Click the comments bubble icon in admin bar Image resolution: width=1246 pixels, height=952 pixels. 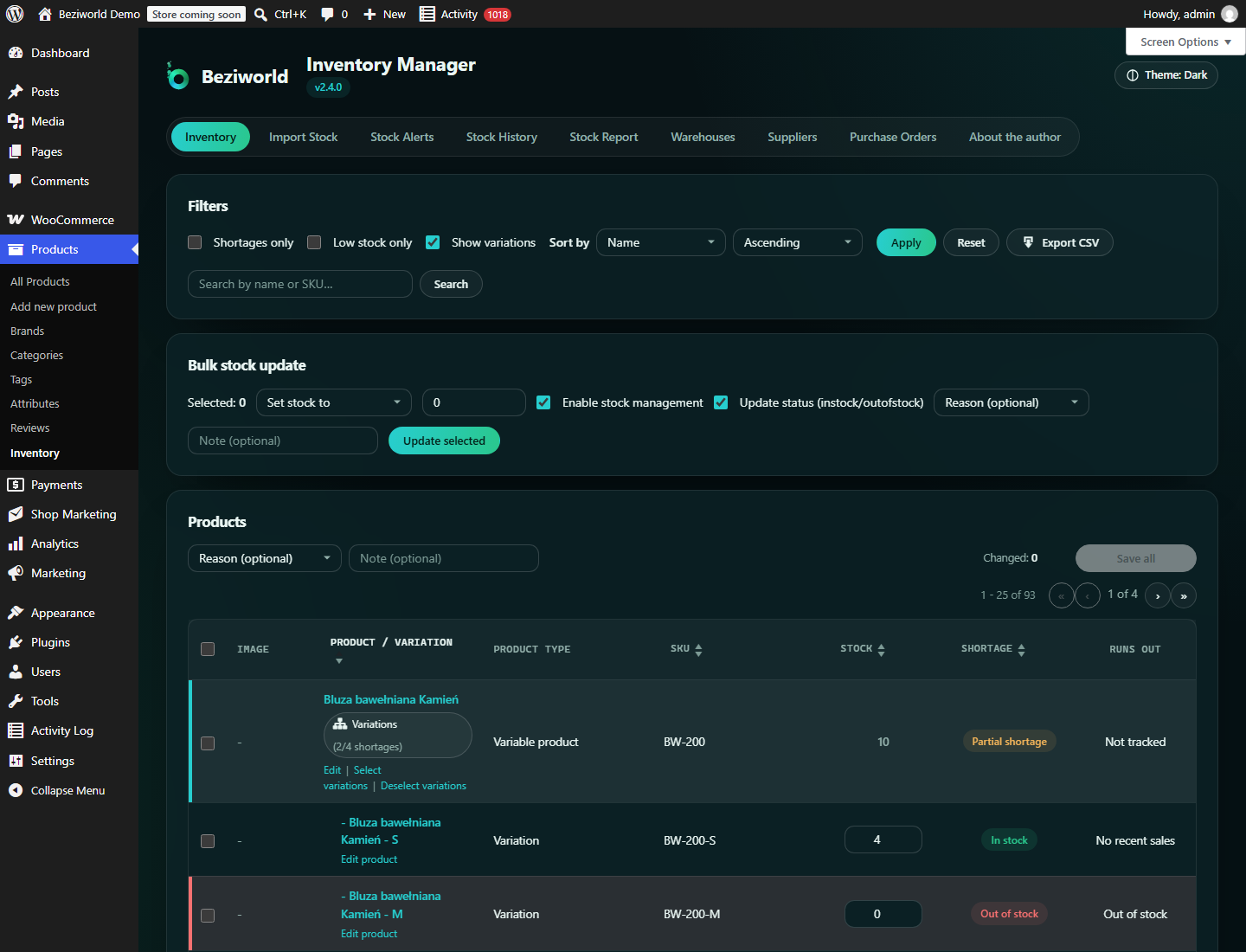click(327, 14)
